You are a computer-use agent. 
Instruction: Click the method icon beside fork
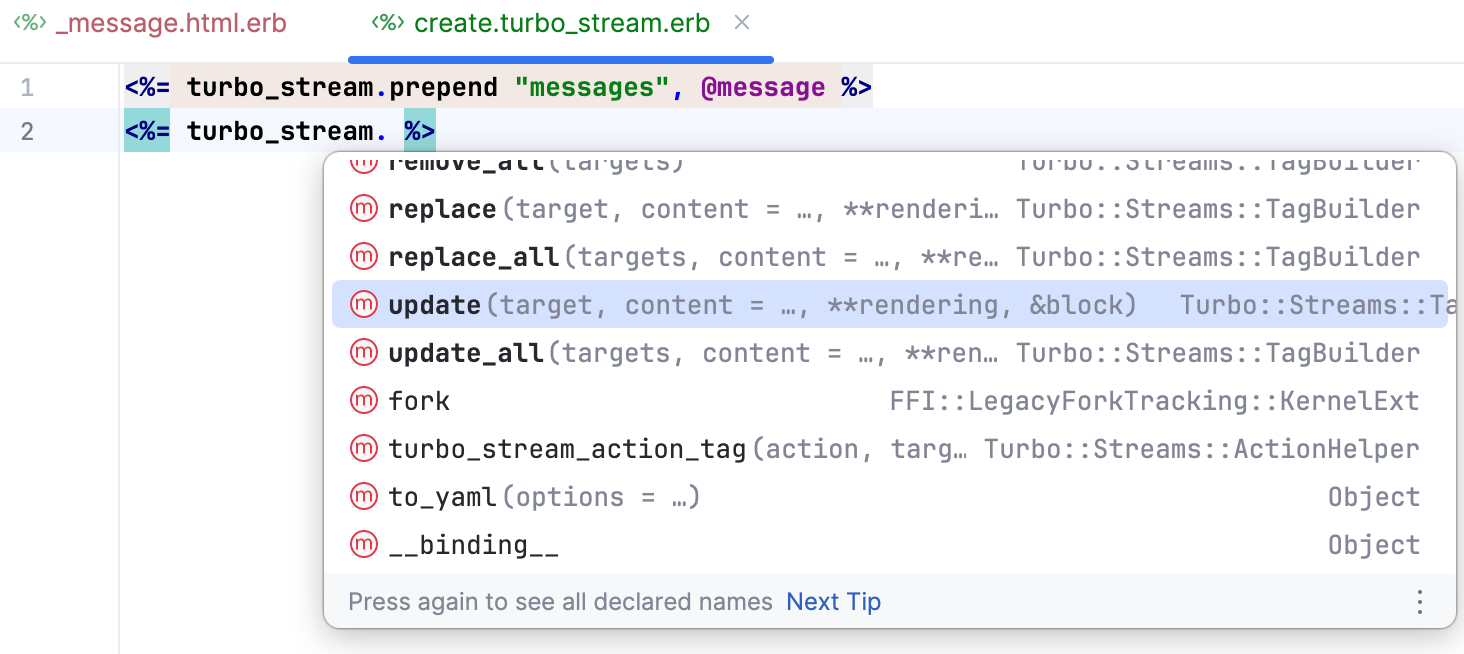(363, 400)
